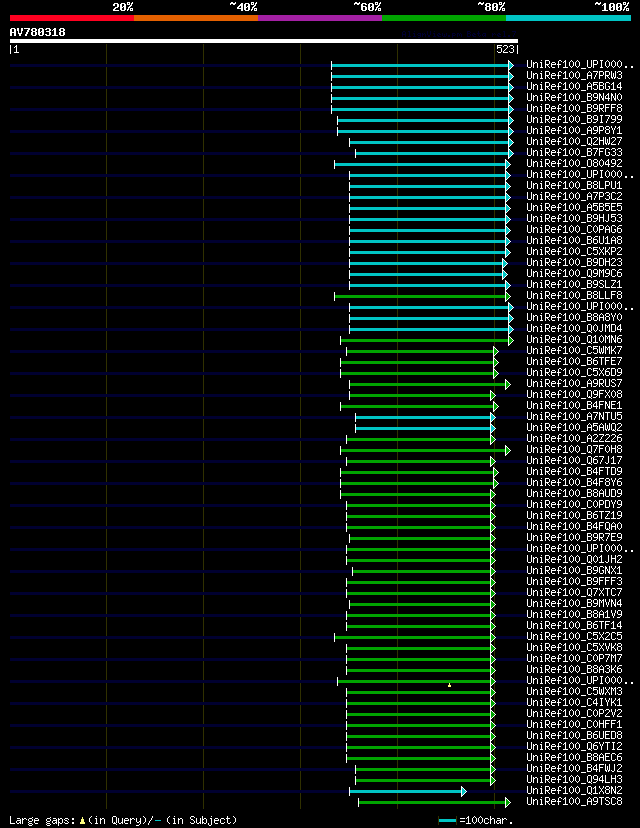Select the UniRef100_C5WMK7 label
The width and height of the screenshot is (640, 828).
(x=574, y=351)
